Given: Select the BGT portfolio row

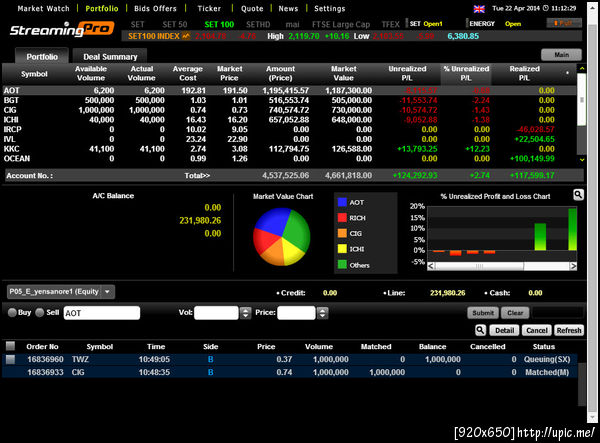Looking at the screenshot, I should click(x=289, y=100).
